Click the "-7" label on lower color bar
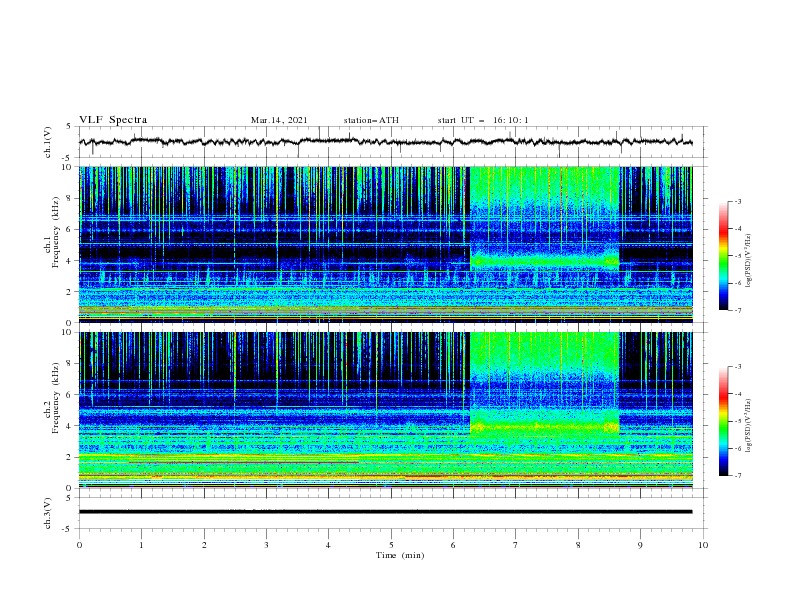Screen dimensions: 792x612 coord(737,476)
